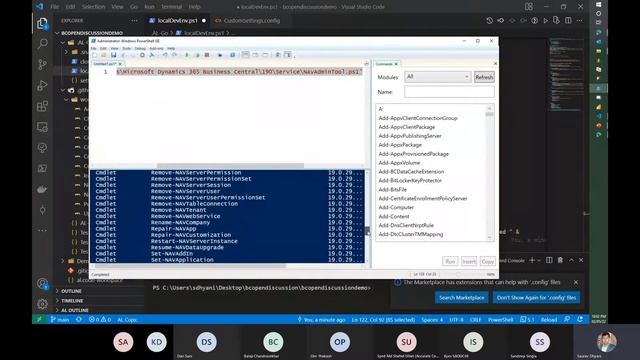This screenshot has height=360, width=640.
Task: Open Source Control view in VS Code
Action: click(x=42, y=64)
